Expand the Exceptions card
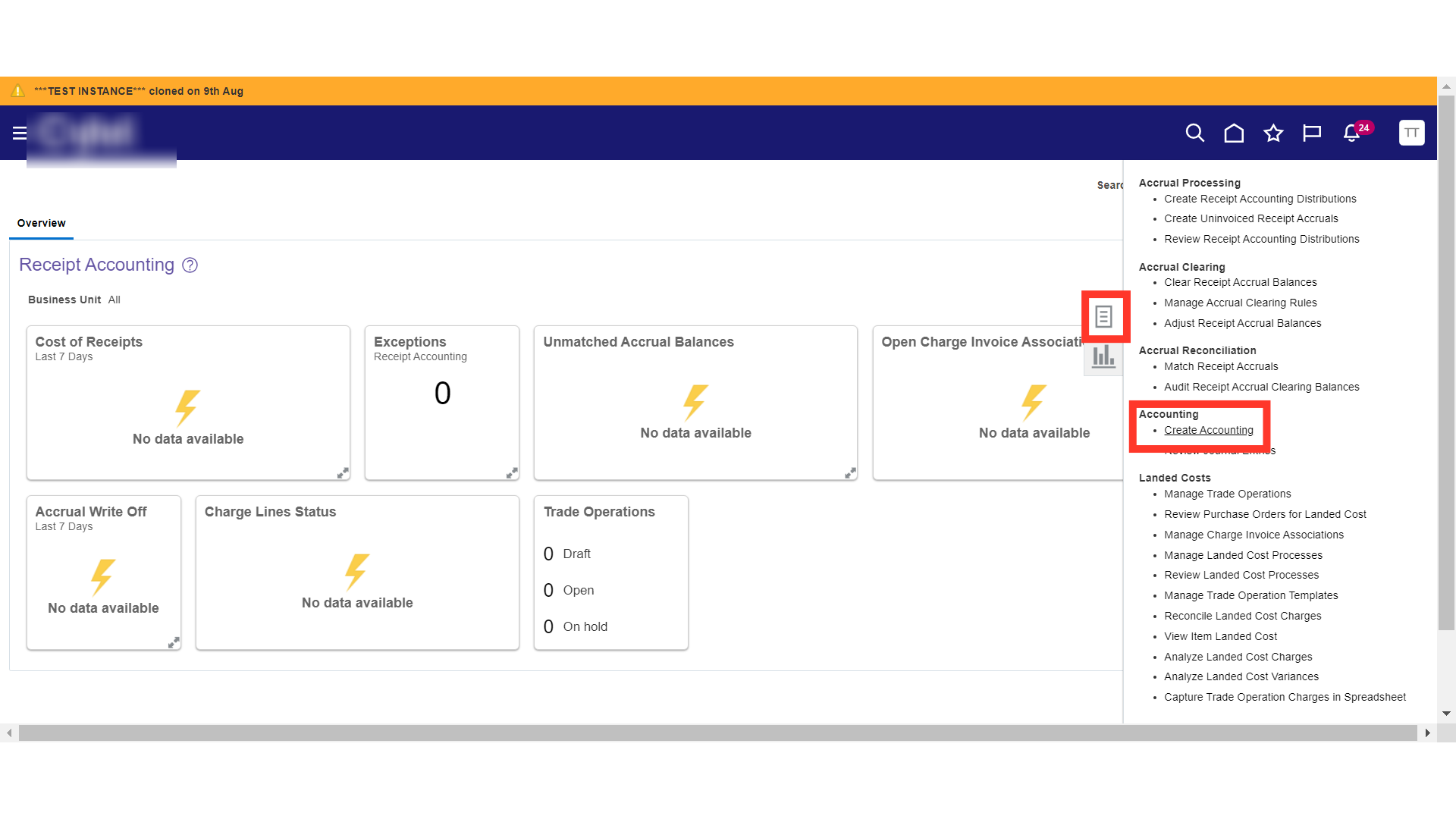The height and width of the screenshot is (819, 1456). click(512, 472)
